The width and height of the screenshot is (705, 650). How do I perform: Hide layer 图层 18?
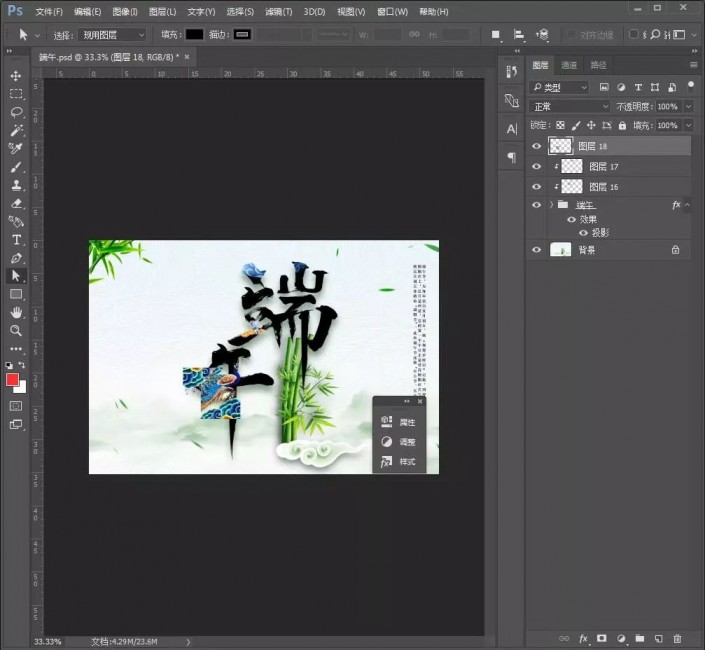pyautogui.click(x=536, y=146)
